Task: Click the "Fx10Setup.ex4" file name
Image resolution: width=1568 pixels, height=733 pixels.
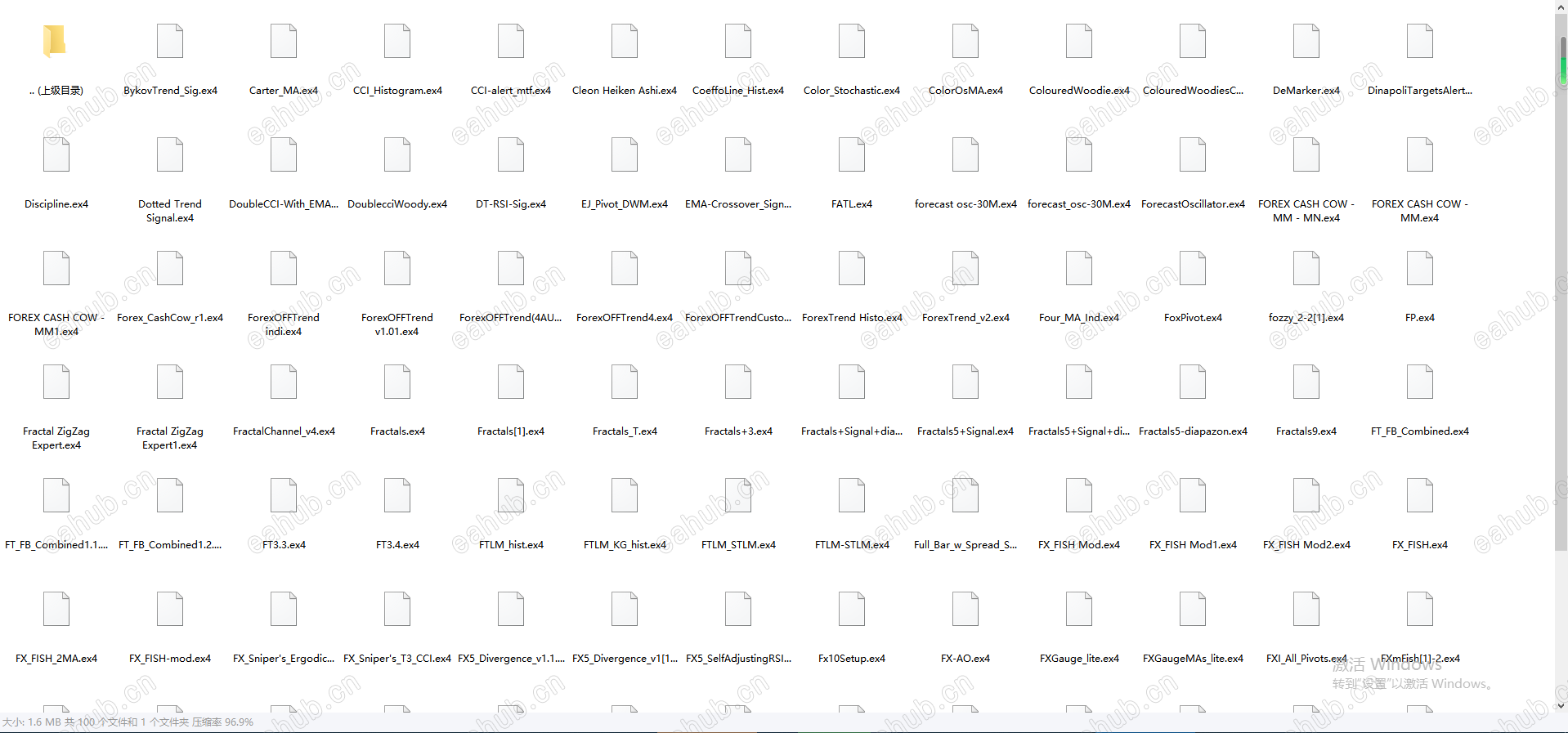Action: (x=852, y=659)
